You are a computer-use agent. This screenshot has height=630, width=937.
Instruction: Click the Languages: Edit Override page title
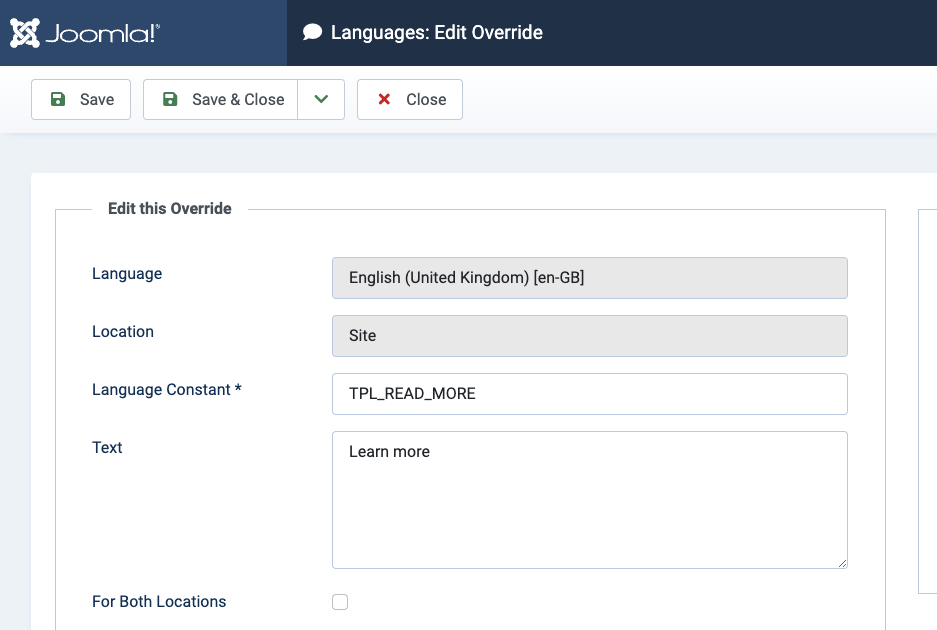tap(436, 33)
